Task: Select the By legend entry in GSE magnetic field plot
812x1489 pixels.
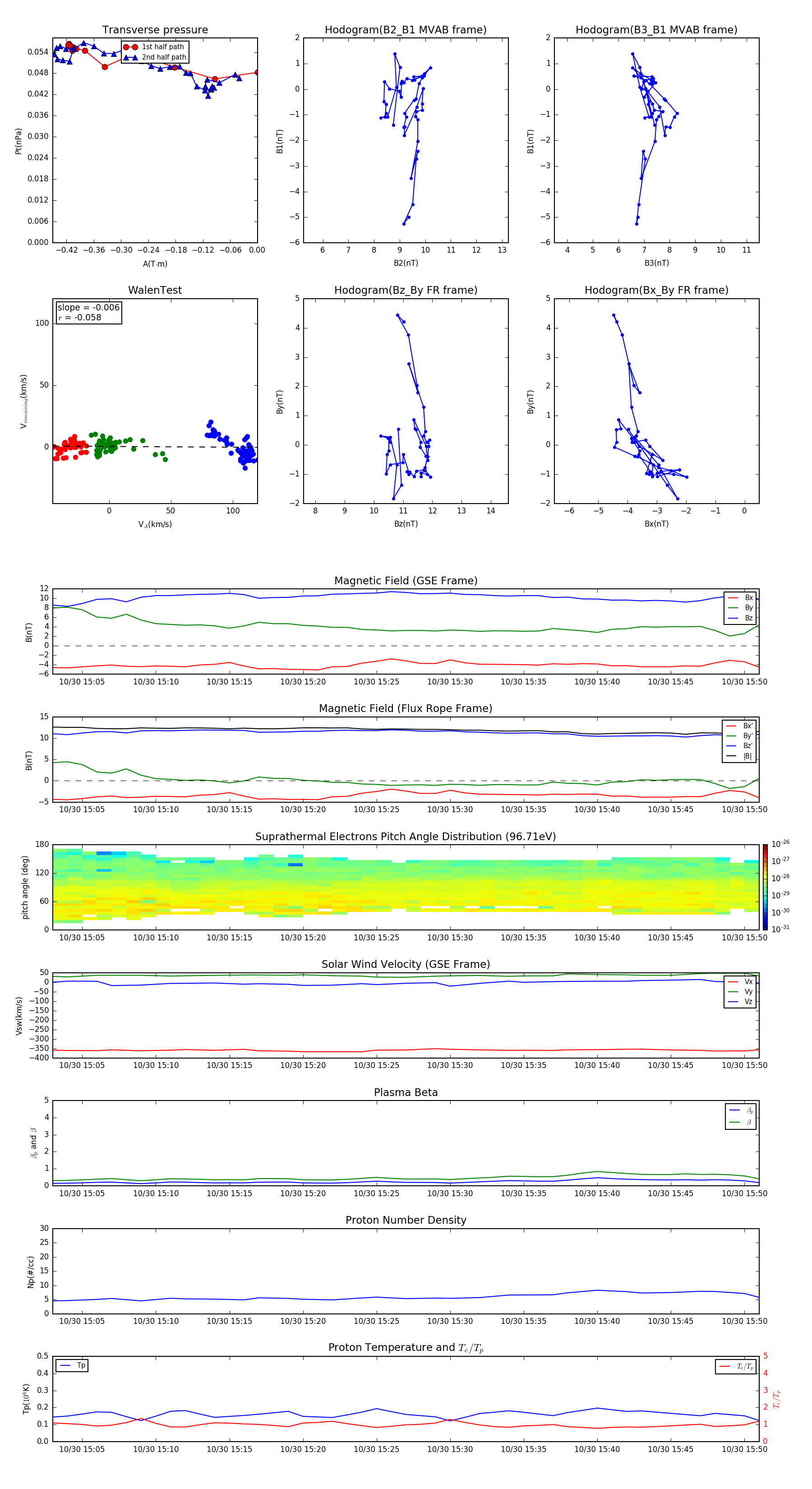Action: [740, 607]
